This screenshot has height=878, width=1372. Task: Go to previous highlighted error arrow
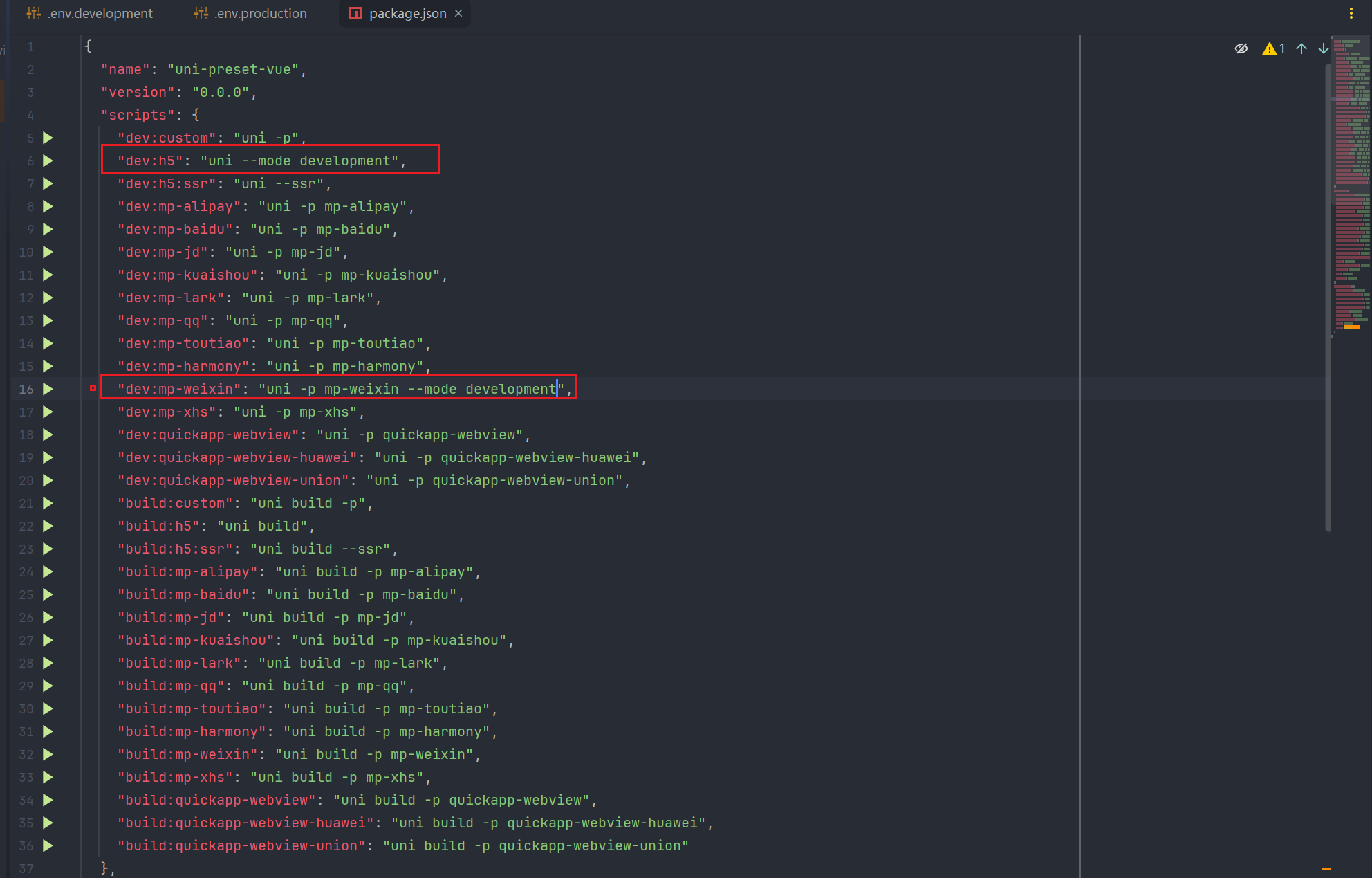pyautogui.click(x=1301, y=48)
